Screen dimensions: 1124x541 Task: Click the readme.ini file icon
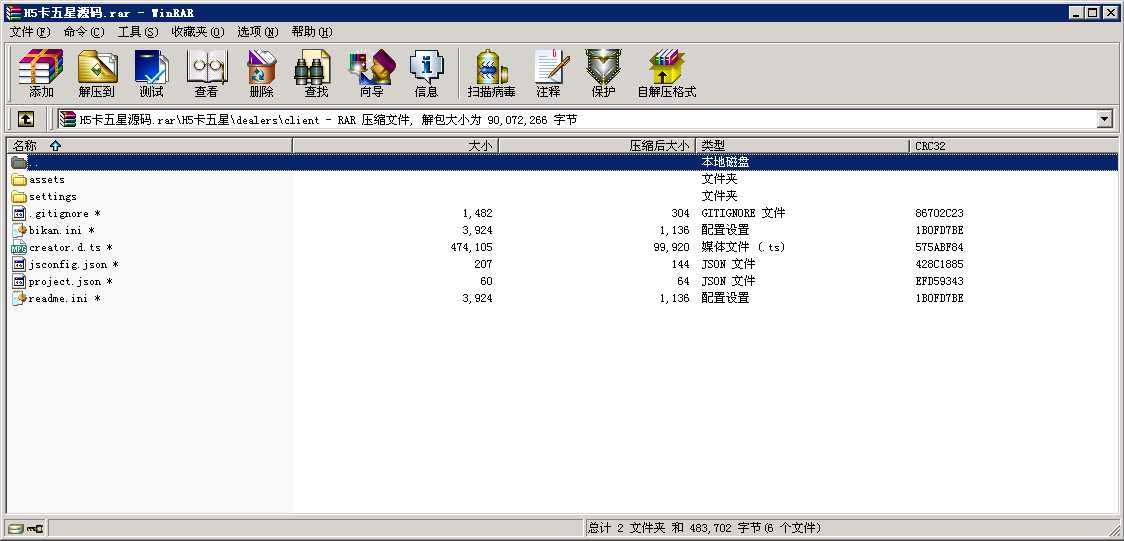(x=19, y=298)
